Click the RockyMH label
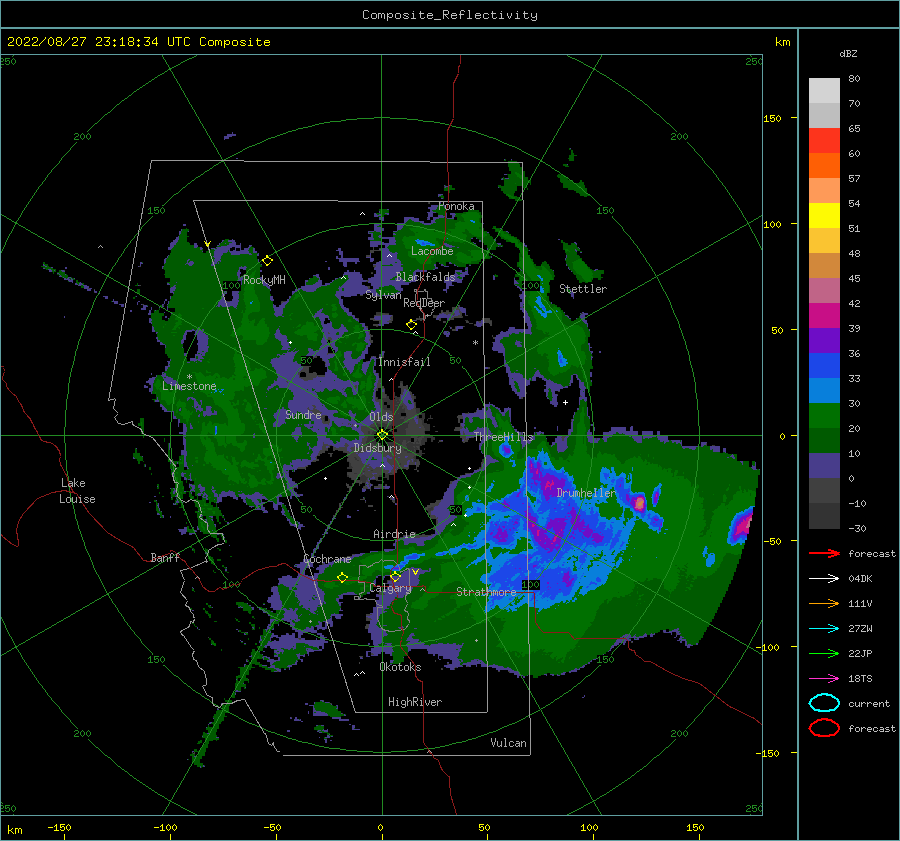The width and height of the screenshot is (900, 841). click(x=264, y=280)
